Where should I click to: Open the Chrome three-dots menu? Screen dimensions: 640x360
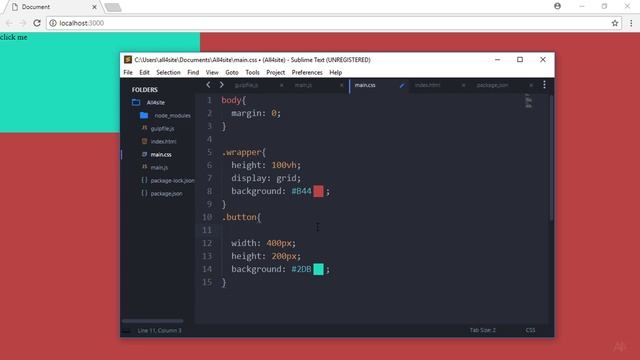tap(631, 23)
